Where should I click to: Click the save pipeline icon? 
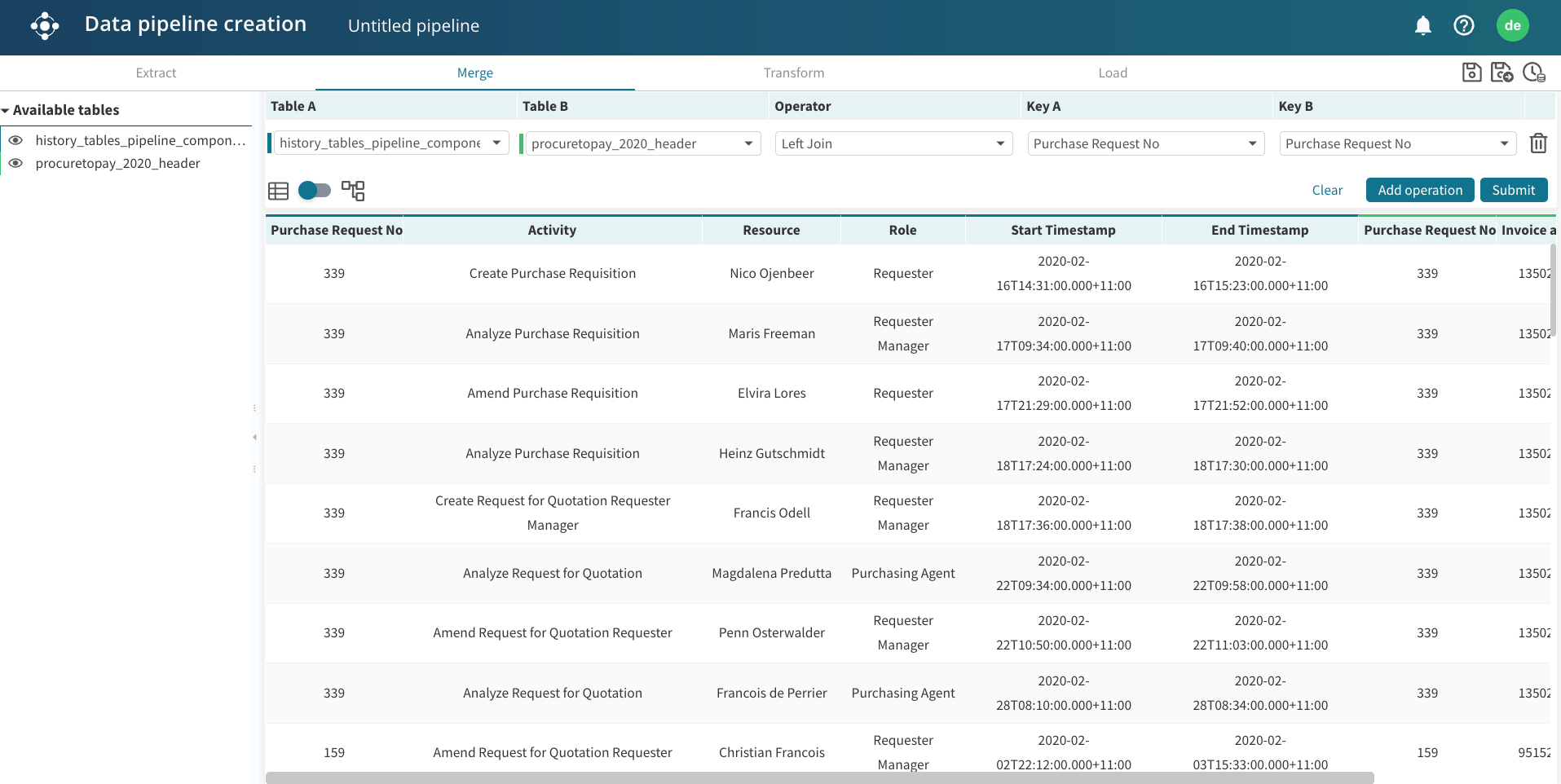click(x=1471, y=73)
